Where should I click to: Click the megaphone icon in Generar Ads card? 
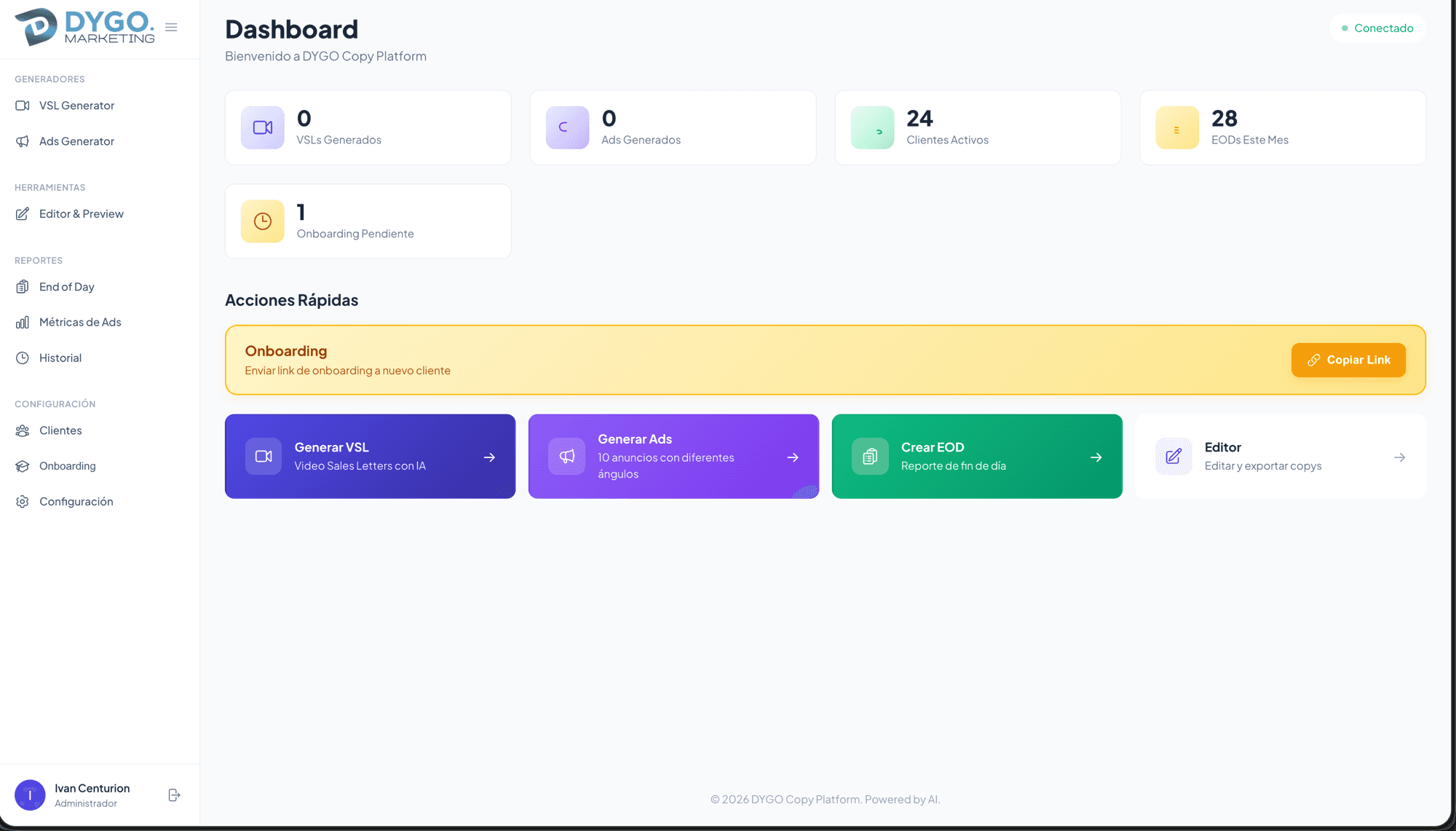point(567,457)
